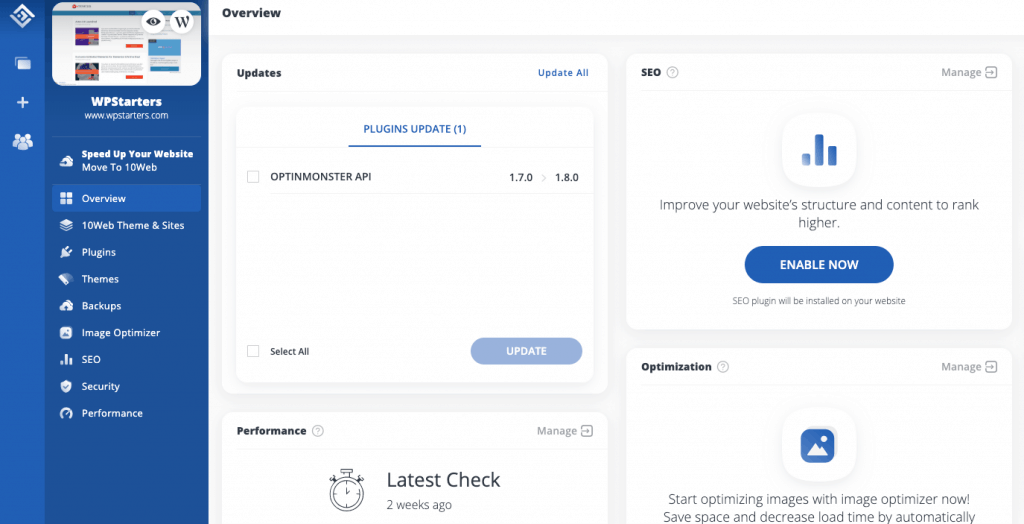Click ENABLE NOW button
Screen dimensions: 1024x524
tap(819, 265)
